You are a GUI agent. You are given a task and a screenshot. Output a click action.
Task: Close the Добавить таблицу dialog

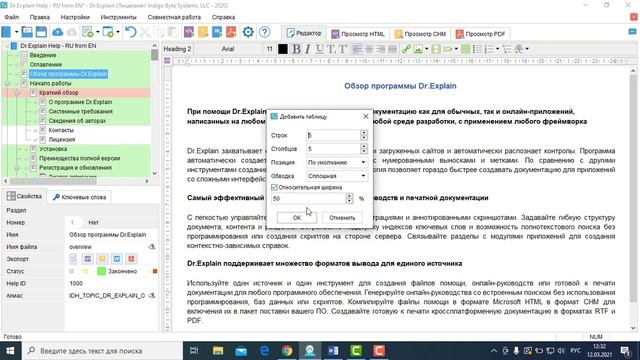click(x=366, y=116)
